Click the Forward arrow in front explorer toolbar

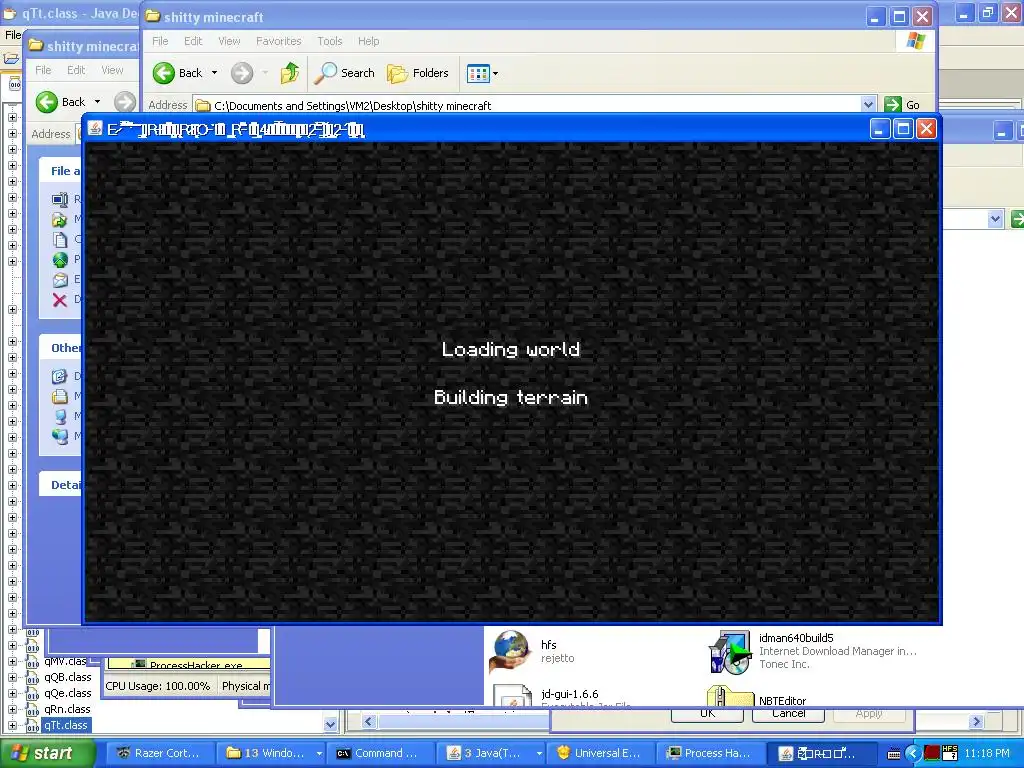click(242, 73)
